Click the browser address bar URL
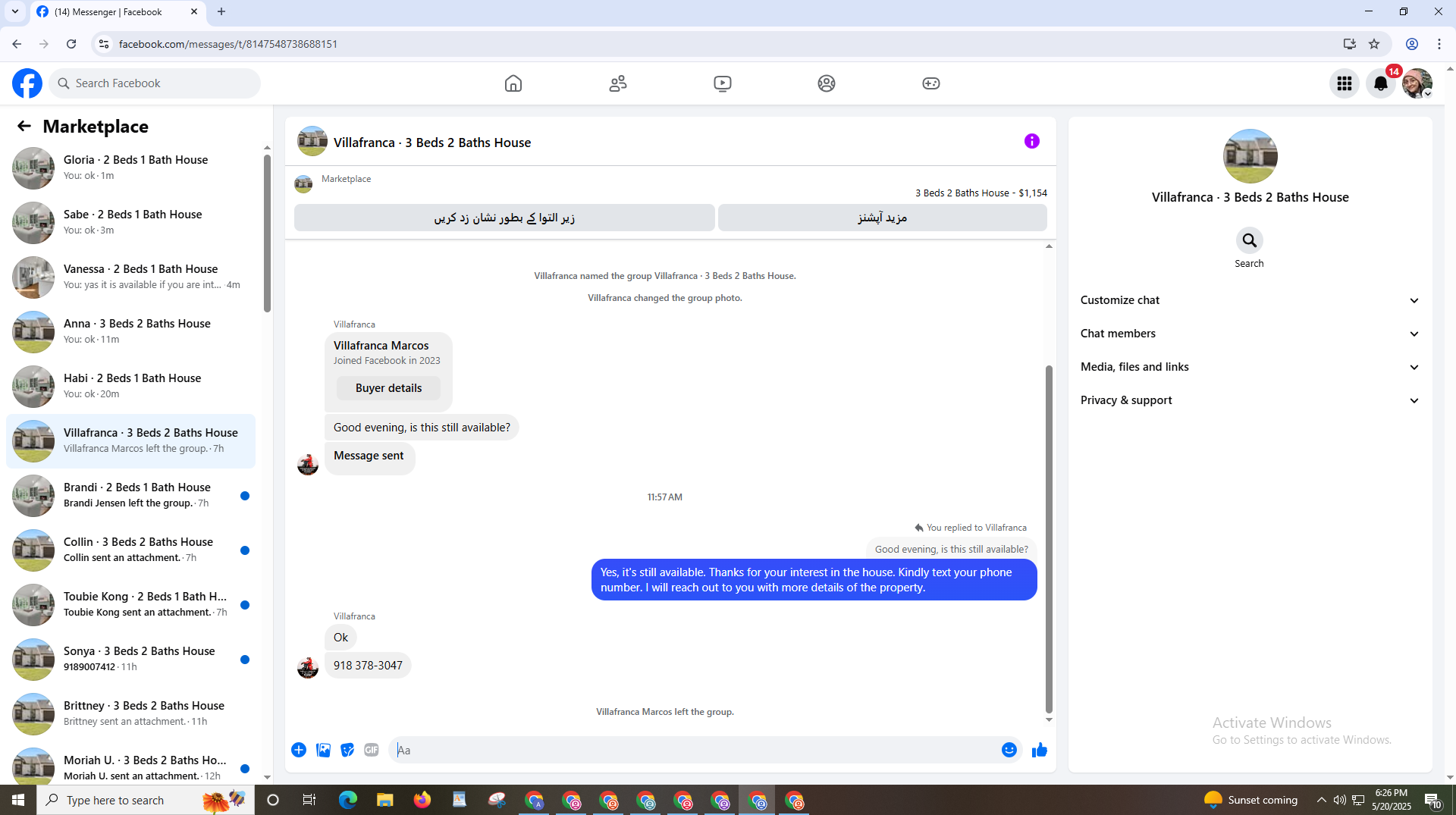Image resolution: width=1456 pixels, height=815 pixels. 228,44
